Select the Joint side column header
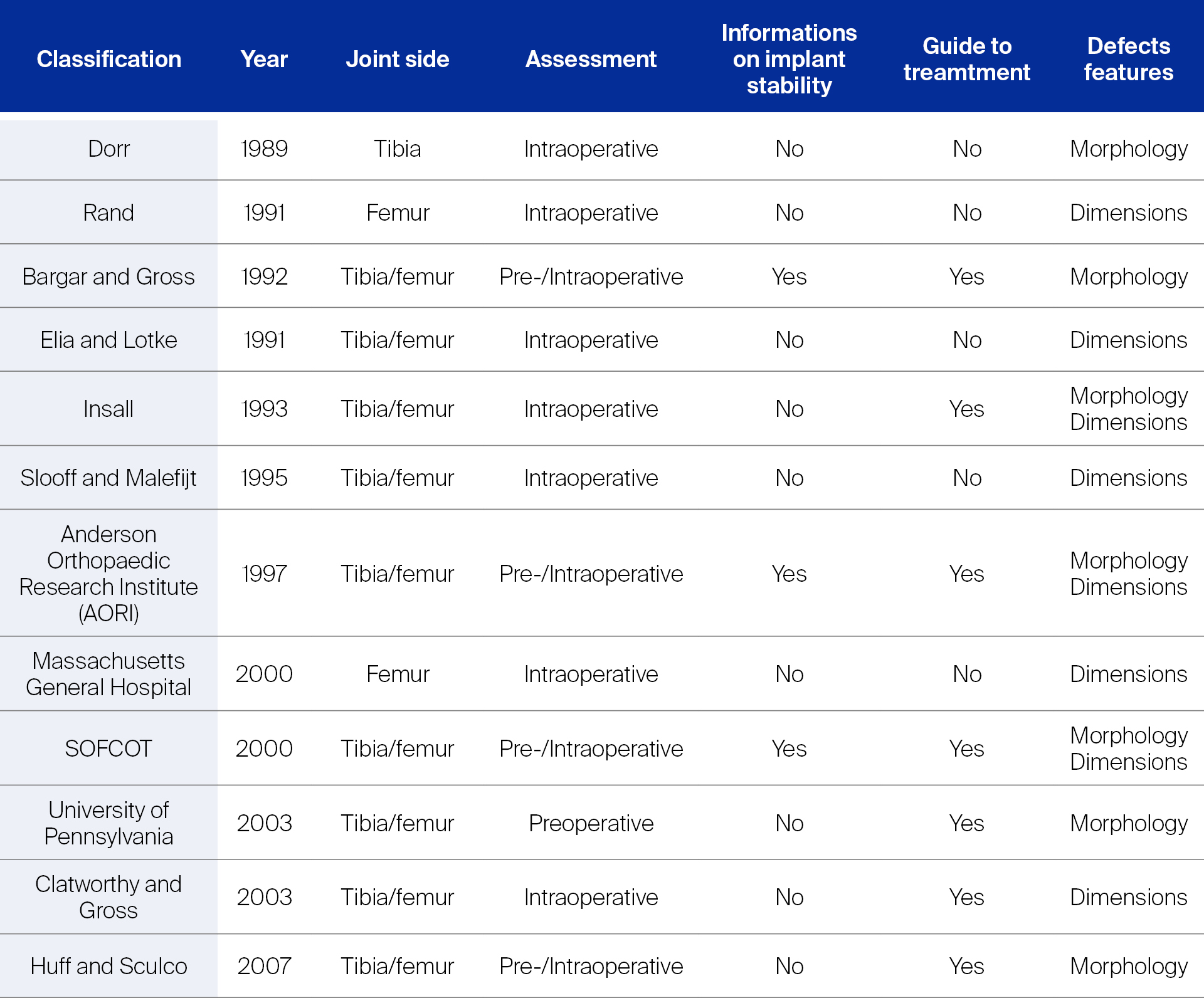This screenshot has height=998, width=1204. 397,59
